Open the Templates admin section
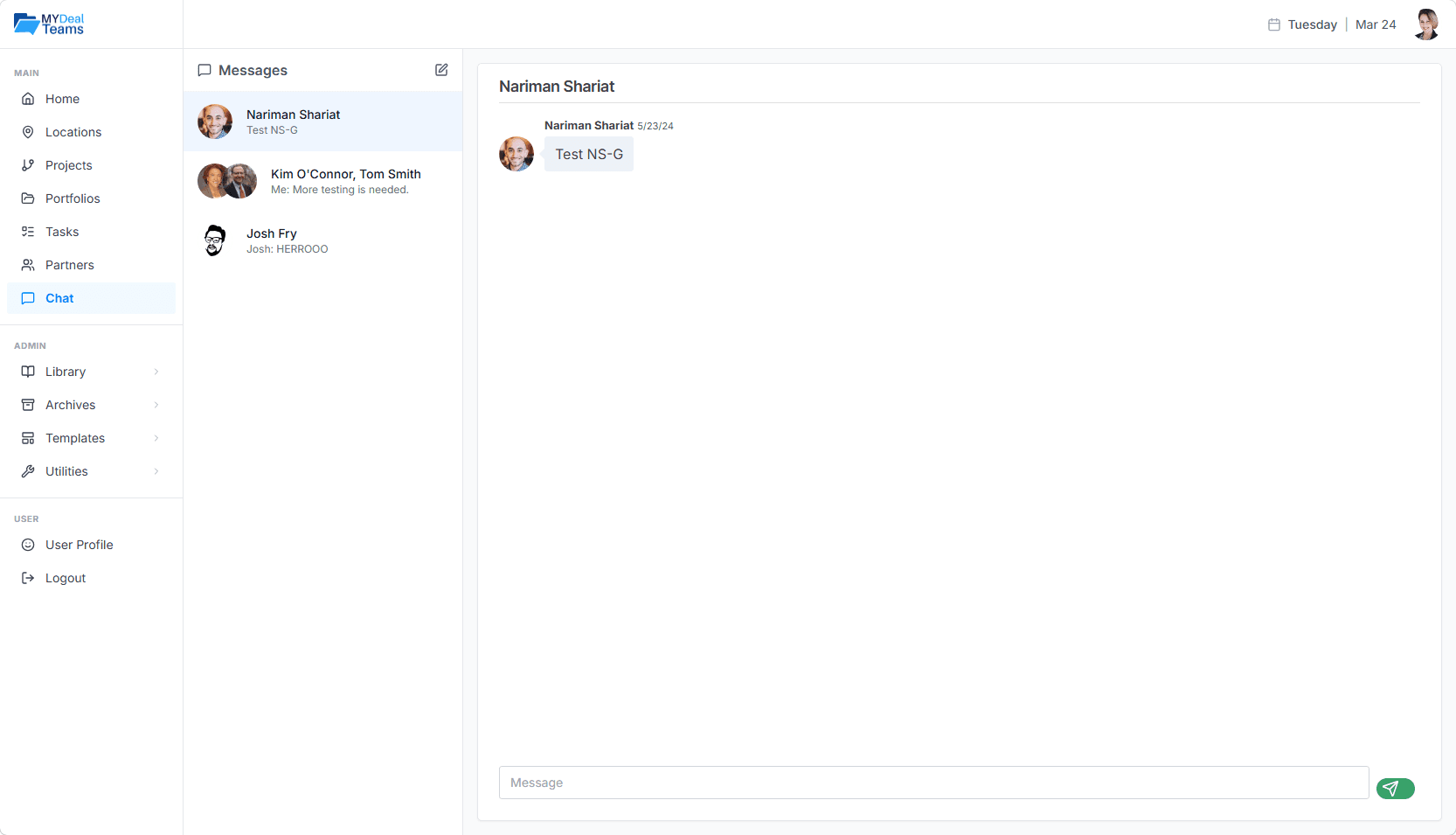 [x=91, y=438]
